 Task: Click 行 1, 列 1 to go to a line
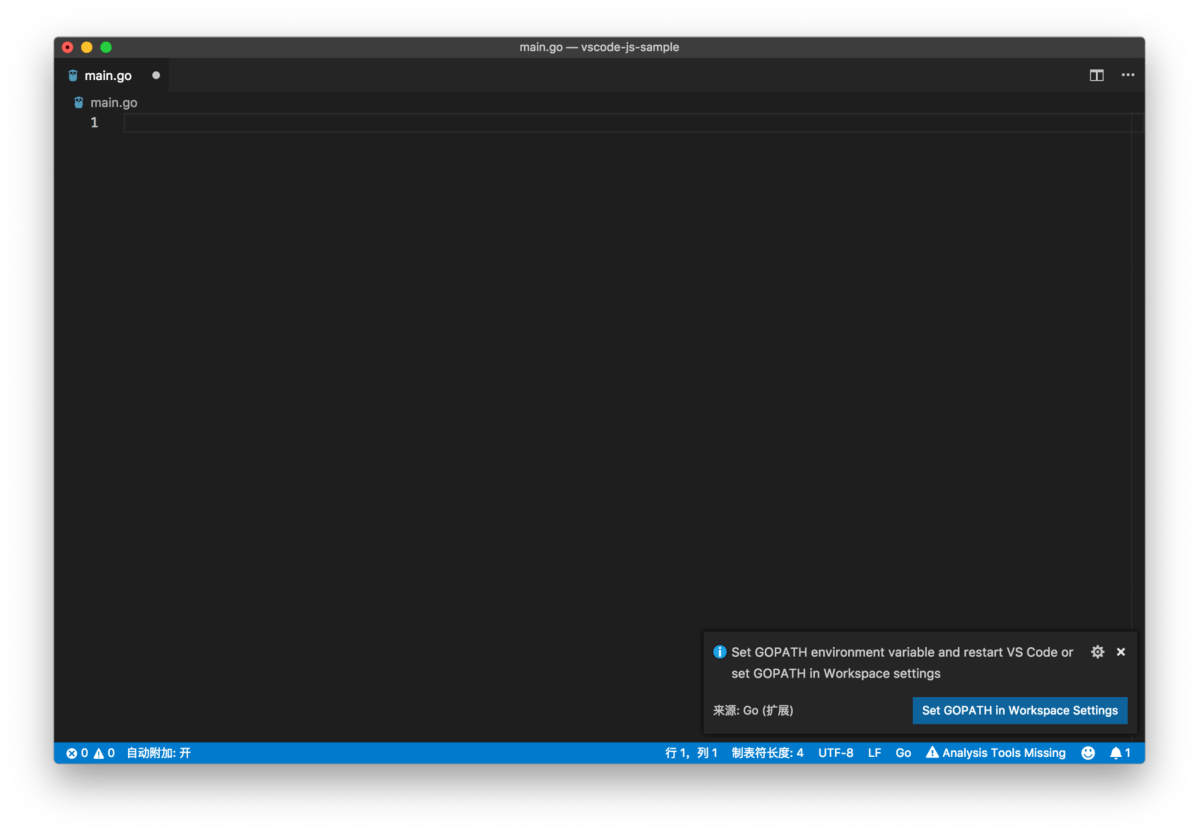[691, 753]
